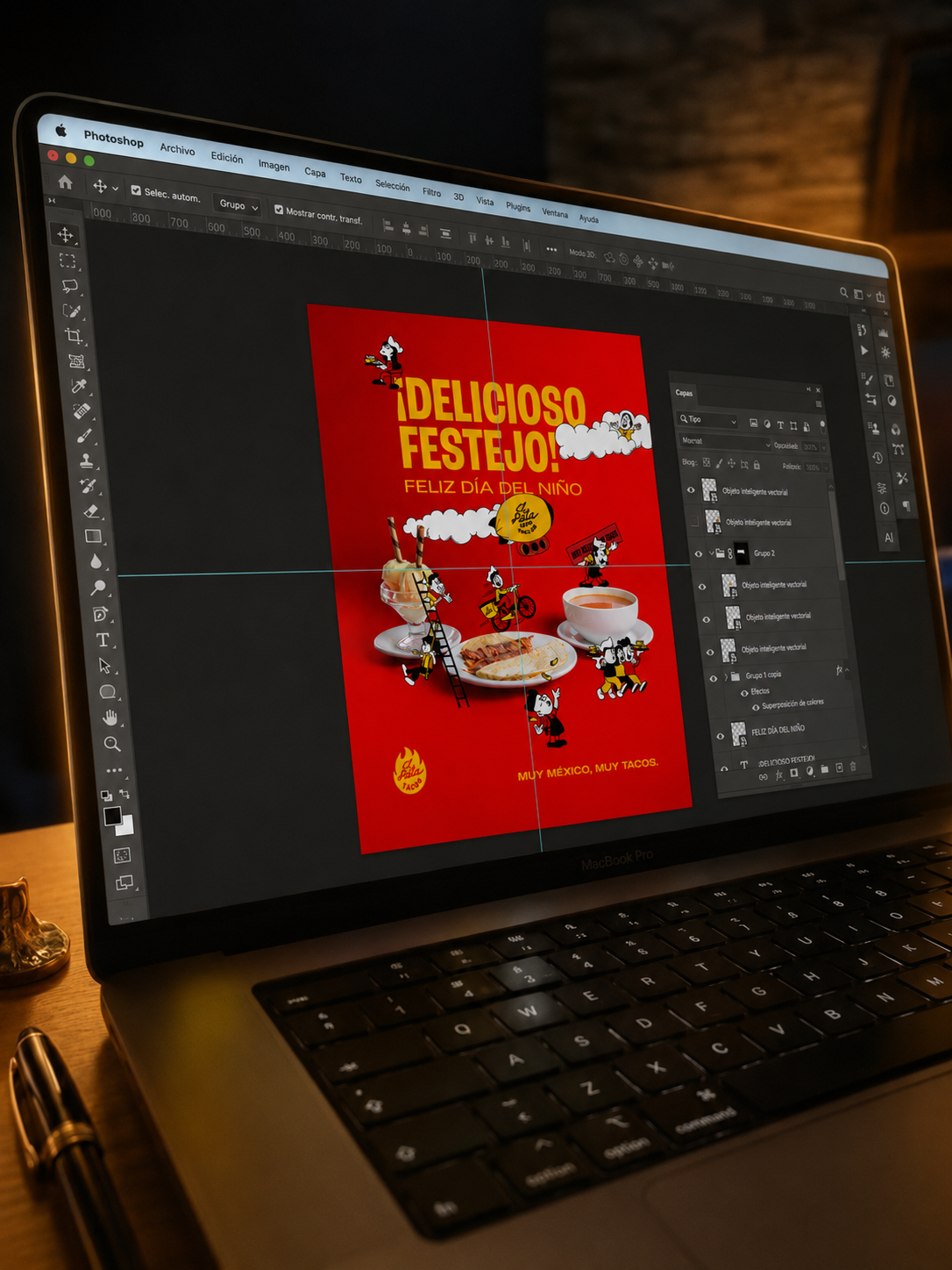This screenshot has height=1270, width=952.
Task: Select the Eyedropper tool
Action: [79, 386]
